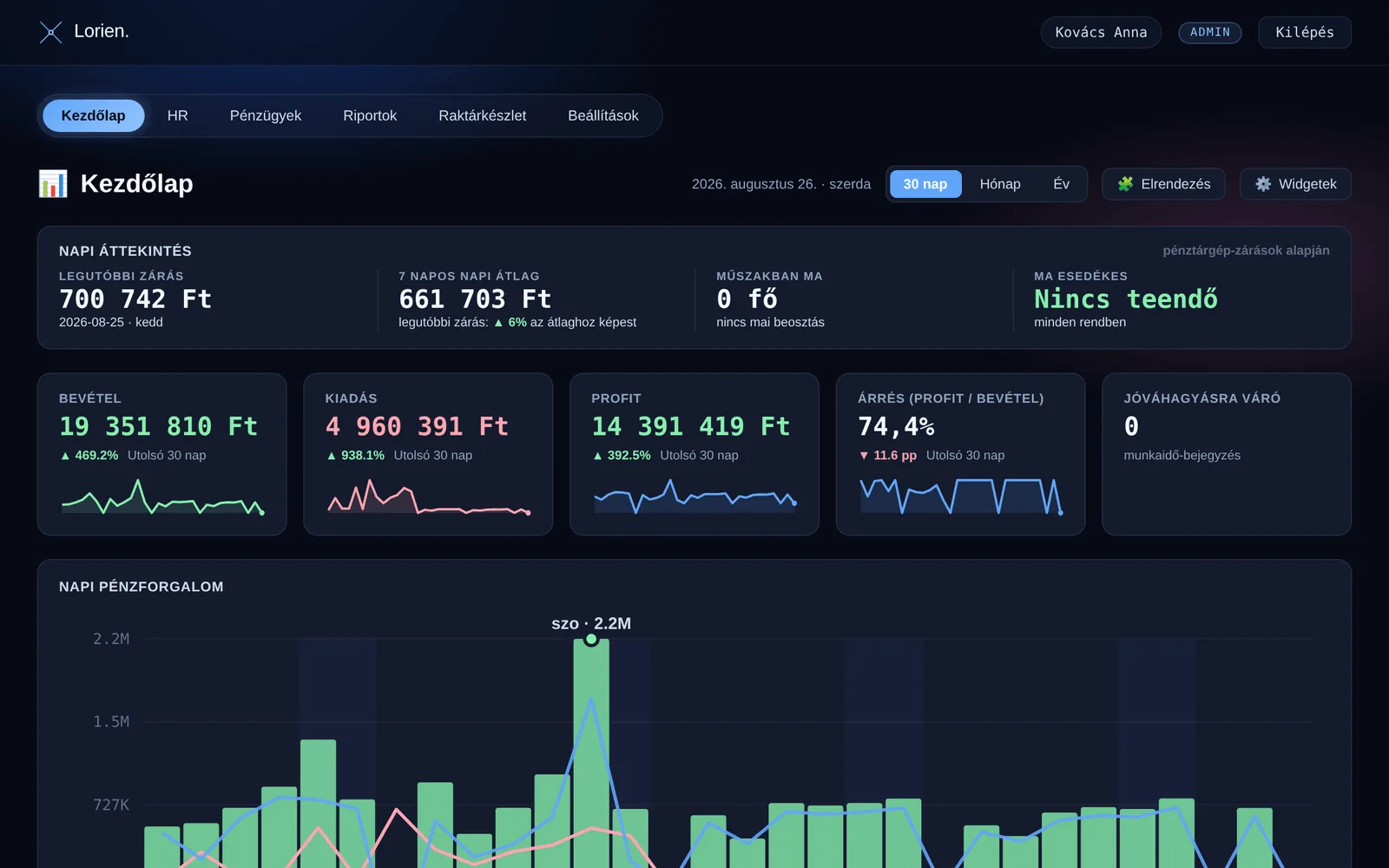The height and width of the screenshot is (868, 1389).
Task: Click the 661 703 Ft seven-day average
Action: coord(475,299)
